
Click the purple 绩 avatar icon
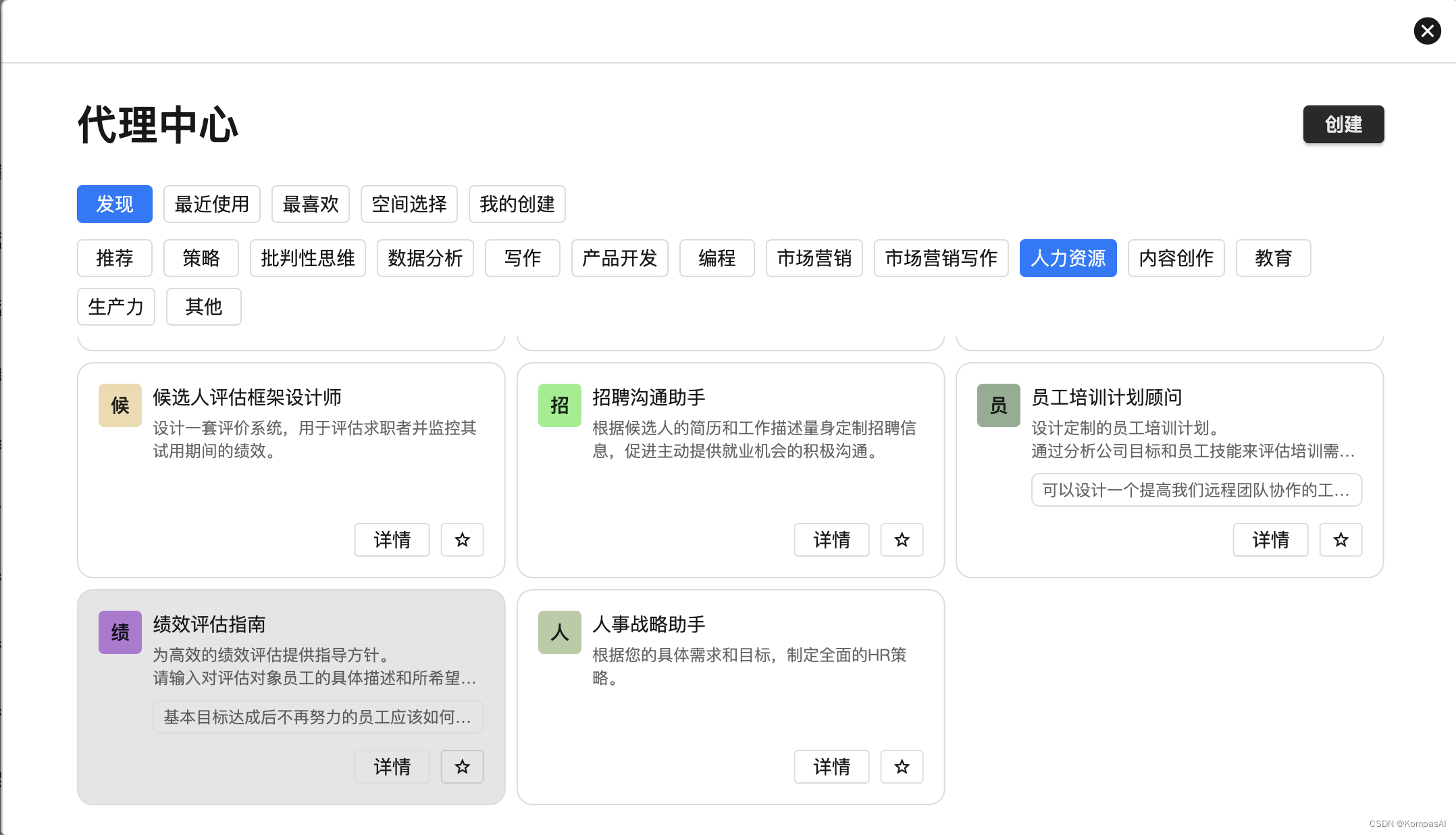tap(120, 632)
